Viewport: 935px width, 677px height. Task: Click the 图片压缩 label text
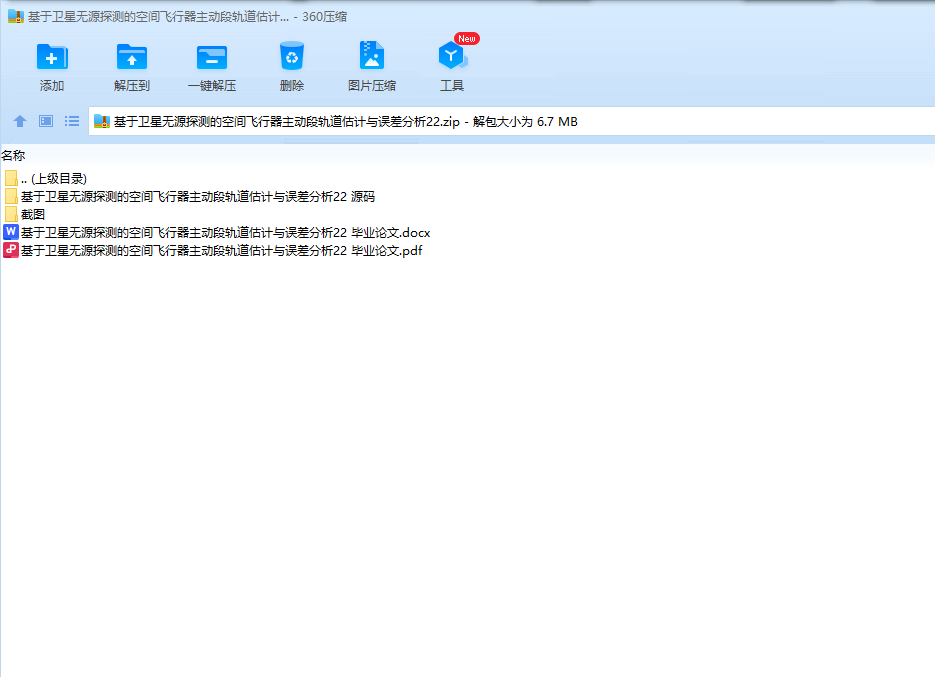[x=371, y=86]
